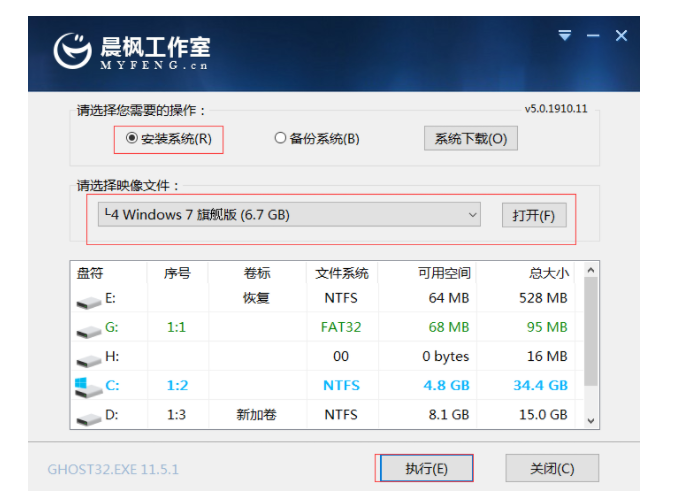This screenshot has width=681, height=496.
Task: Click the GHOST32.EXE 11.5.1 label
Action: point(113,470)
